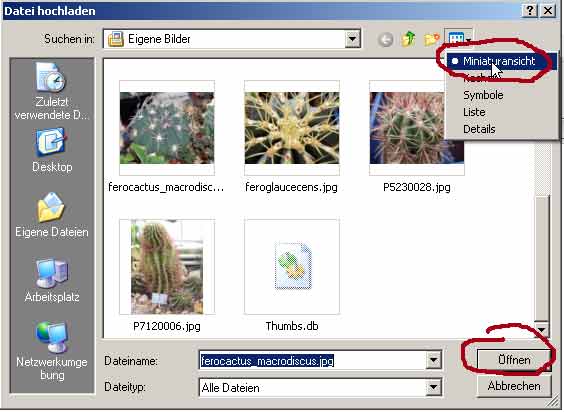Viewport: 564px width, 412px height.
Task: Choose Liste view from menu
Action: pyautogui.click(x=474, y=112)
